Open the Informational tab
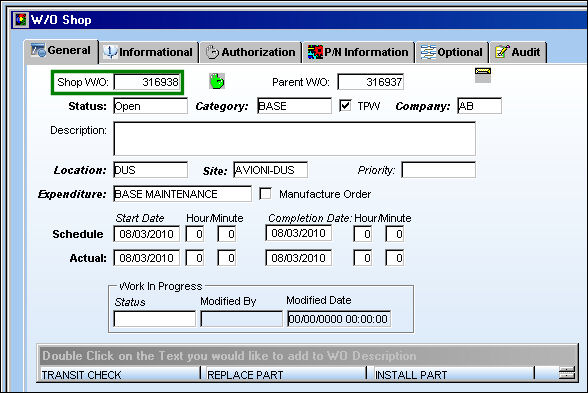Image resolution: width=588 pixels, height=393 pixels. click(148, 52)
